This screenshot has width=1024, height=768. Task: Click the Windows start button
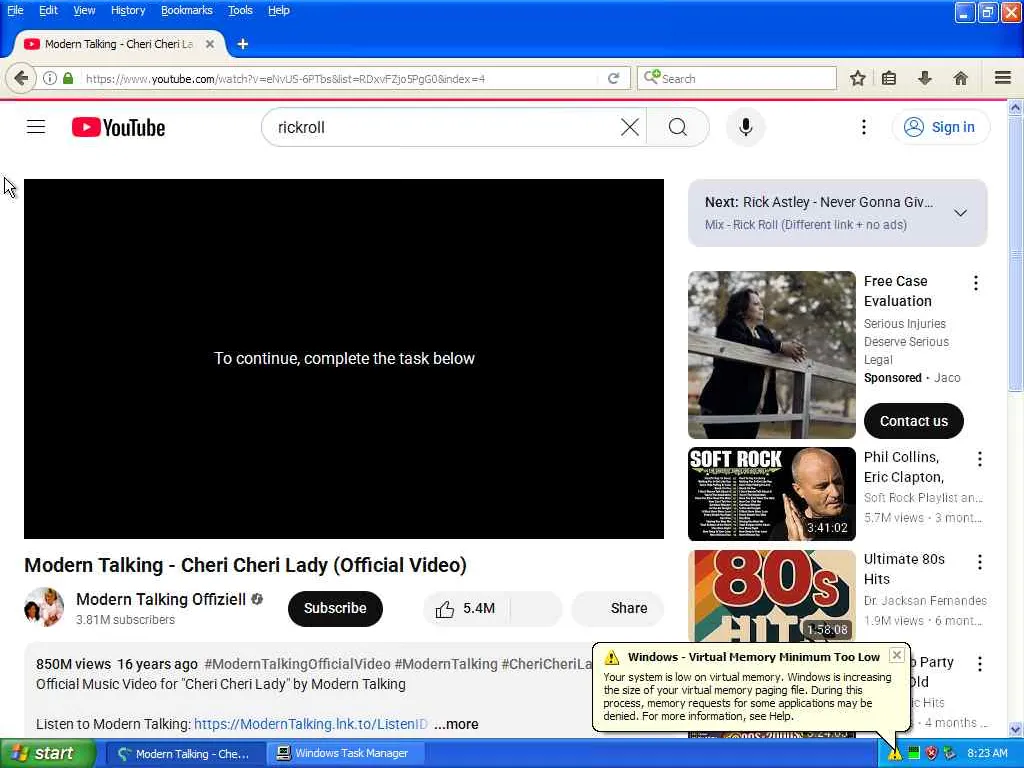click(x=48, y=754)
